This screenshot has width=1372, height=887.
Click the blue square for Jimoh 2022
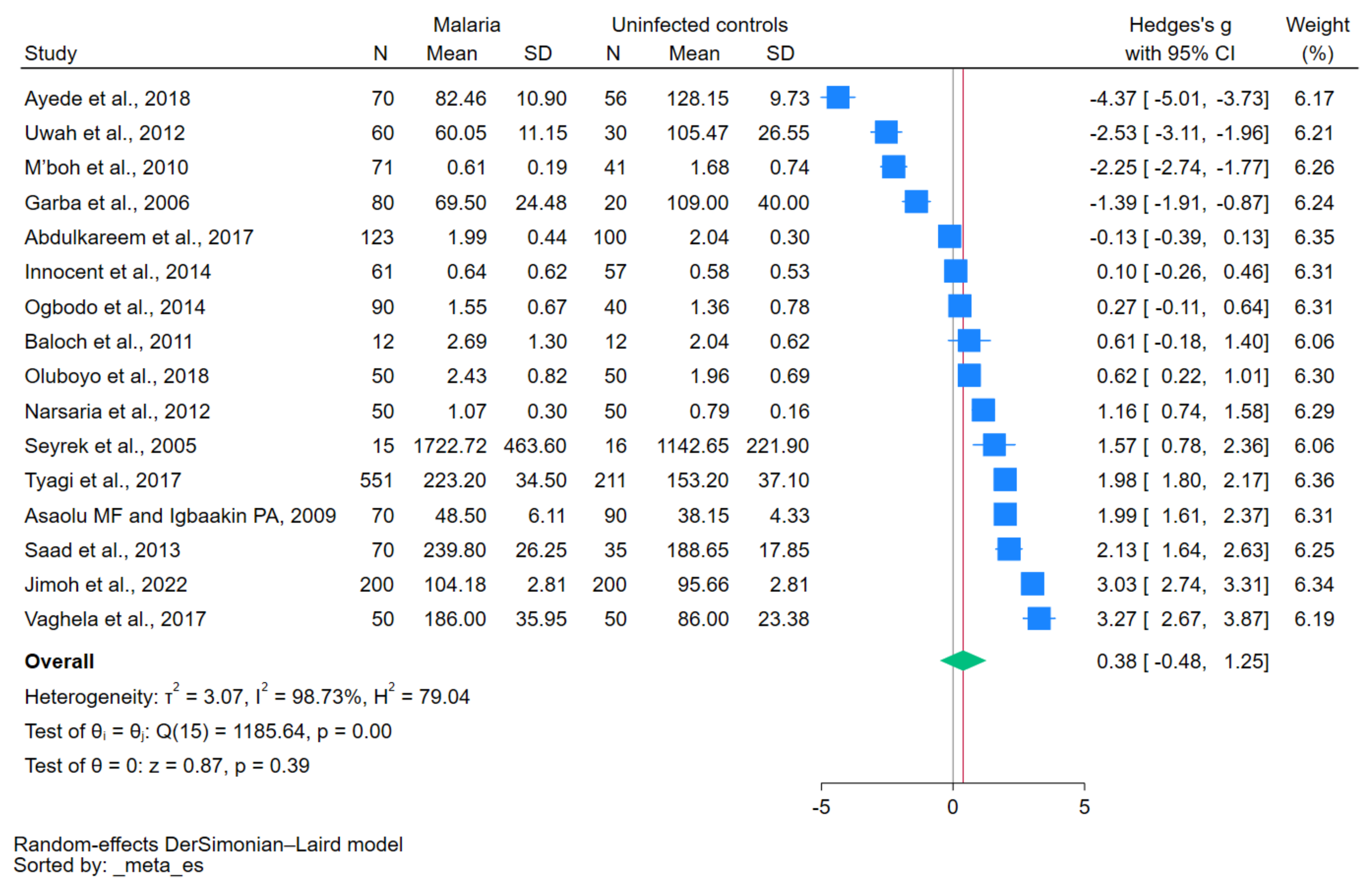pos(1032,584)
